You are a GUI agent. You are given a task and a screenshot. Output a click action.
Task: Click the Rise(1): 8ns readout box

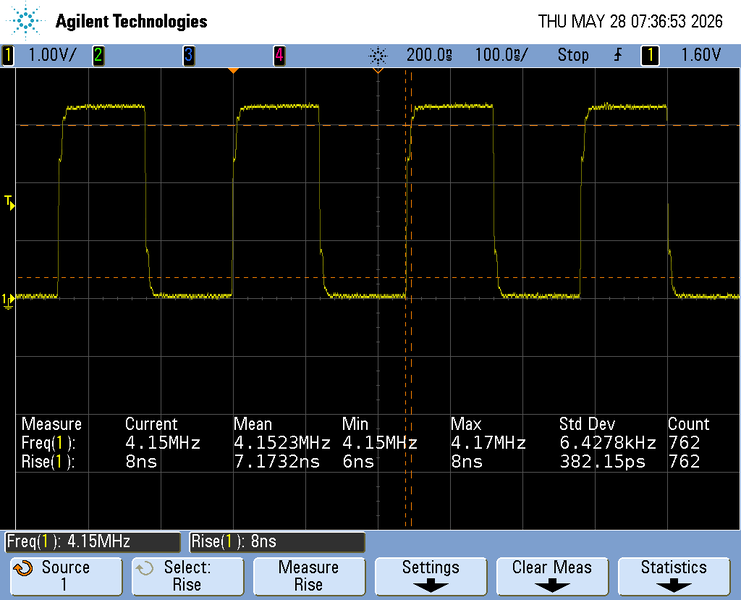277,541
